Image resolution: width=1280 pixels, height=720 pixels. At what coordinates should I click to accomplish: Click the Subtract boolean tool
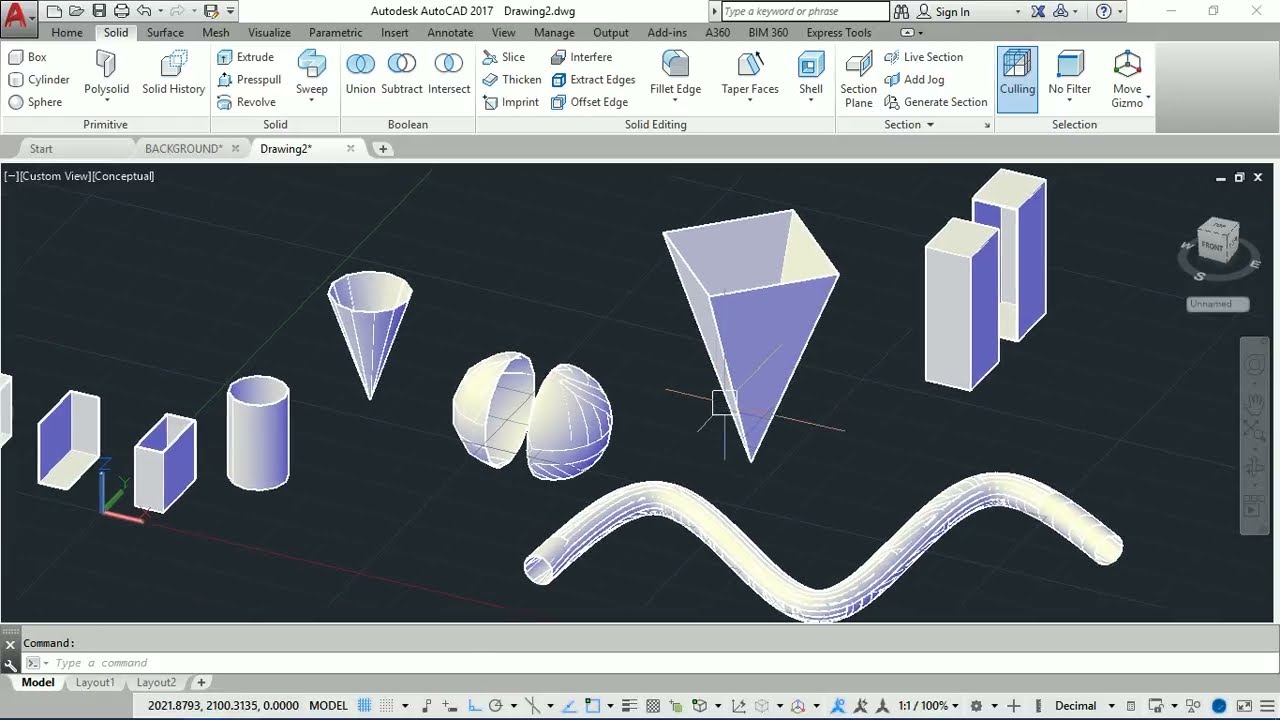pos(402,72)
